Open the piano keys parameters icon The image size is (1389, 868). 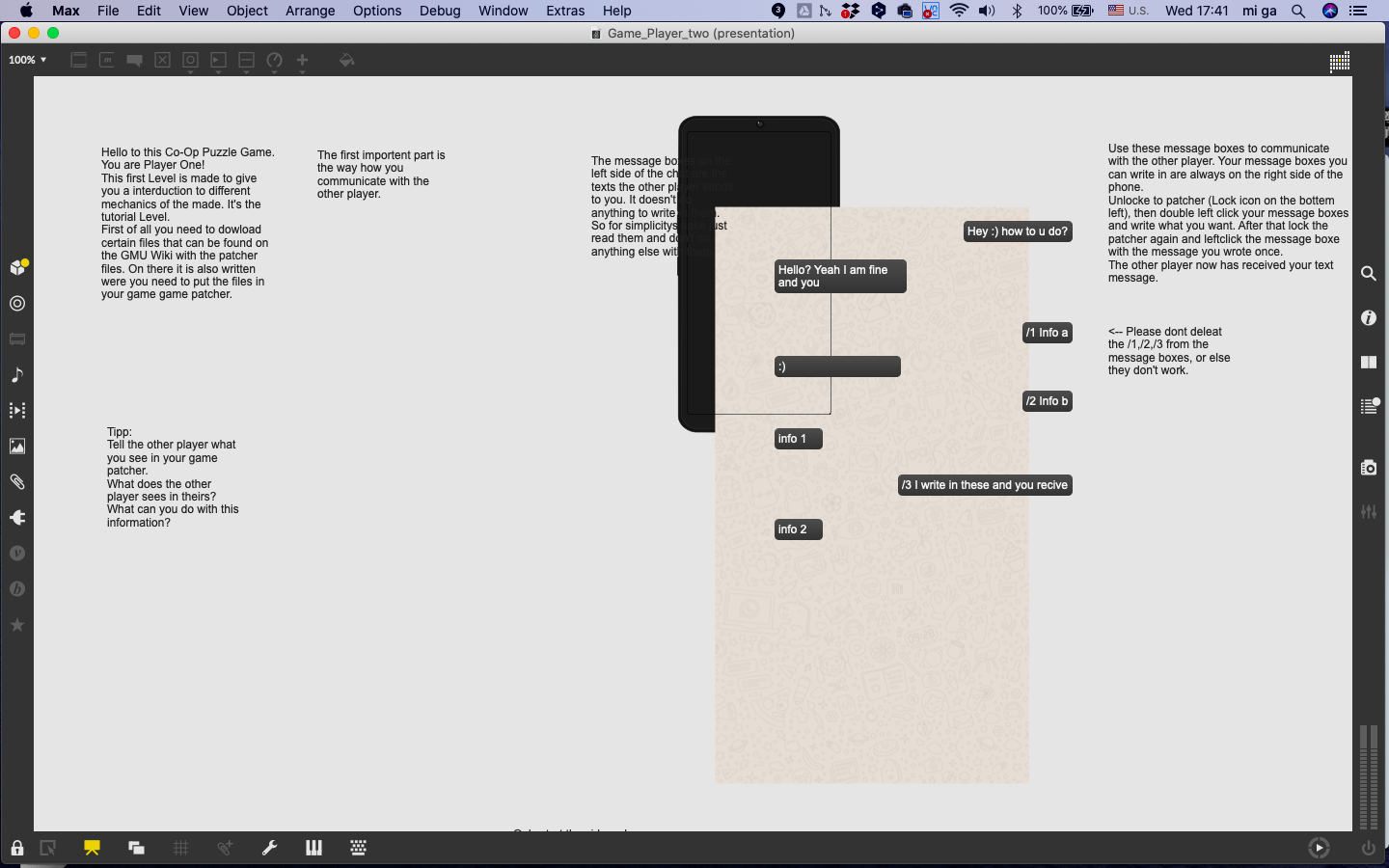313,848
